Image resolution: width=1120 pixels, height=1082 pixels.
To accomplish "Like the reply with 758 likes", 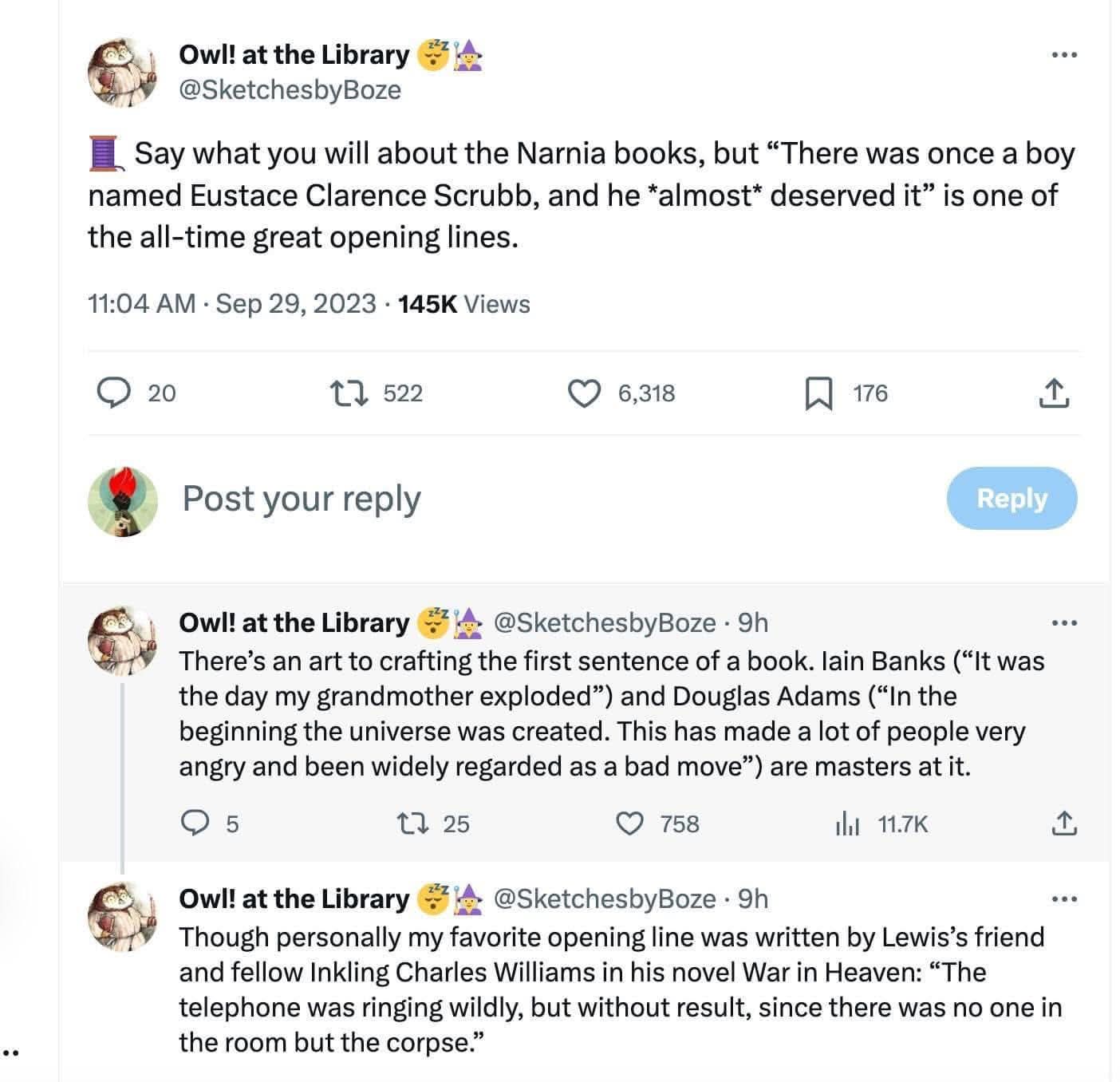I will pyautogui.click(x=631, y=823).
